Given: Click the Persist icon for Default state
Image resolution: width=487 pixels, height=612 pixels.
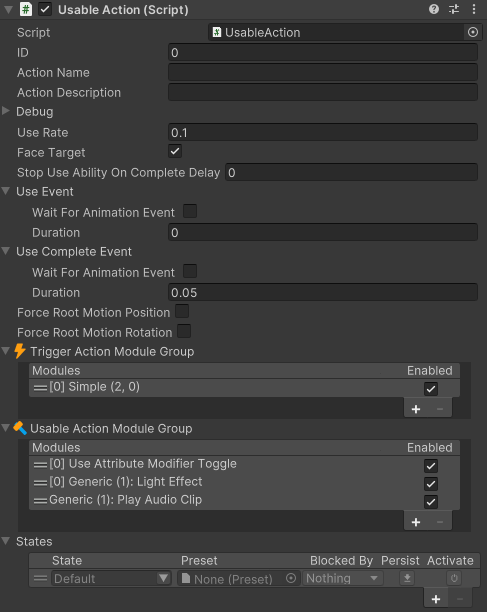Looking at the screenshot, I should click(x=407, y=578).
